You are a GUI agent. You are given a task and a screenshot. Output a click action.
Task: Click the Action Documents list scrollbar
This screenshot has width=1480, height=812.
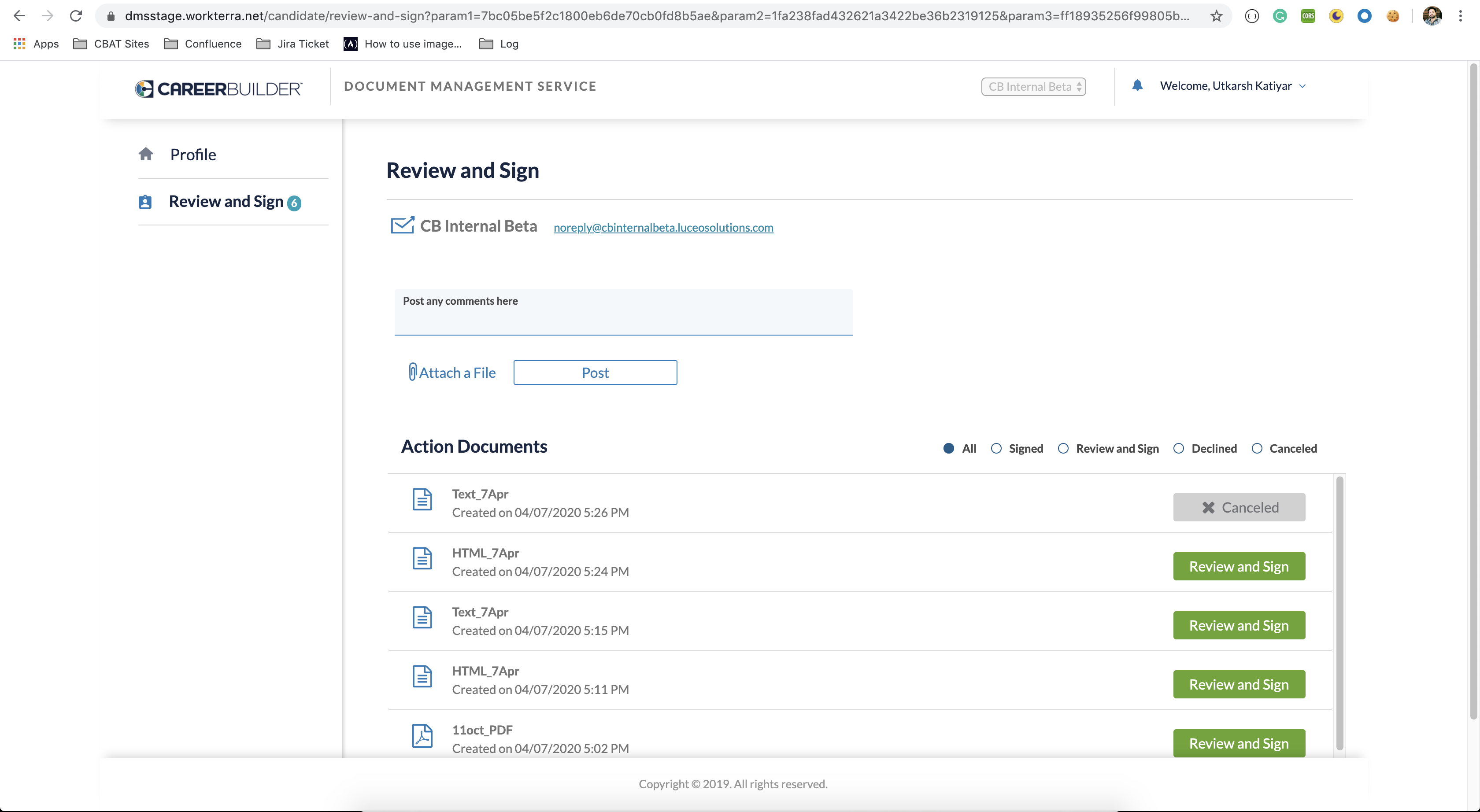click(x=1339, y=613)
